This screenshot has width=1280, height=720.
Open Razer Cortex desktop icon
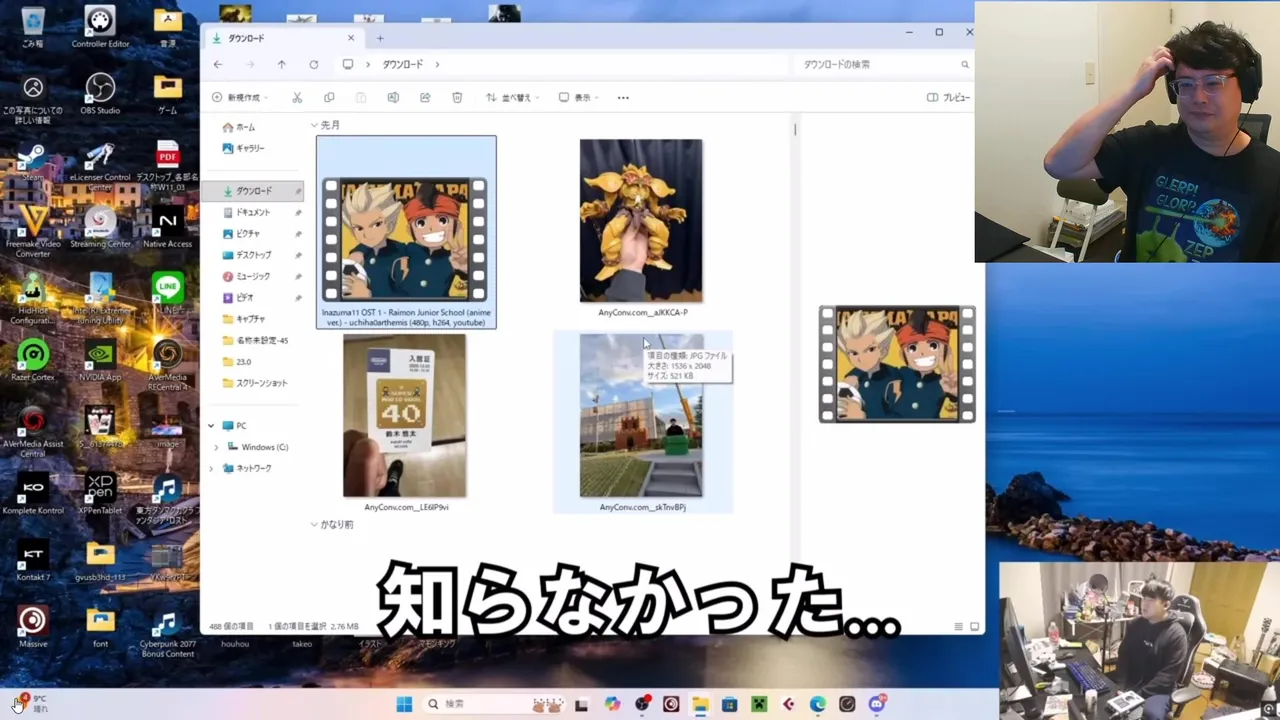coord(33,359)
